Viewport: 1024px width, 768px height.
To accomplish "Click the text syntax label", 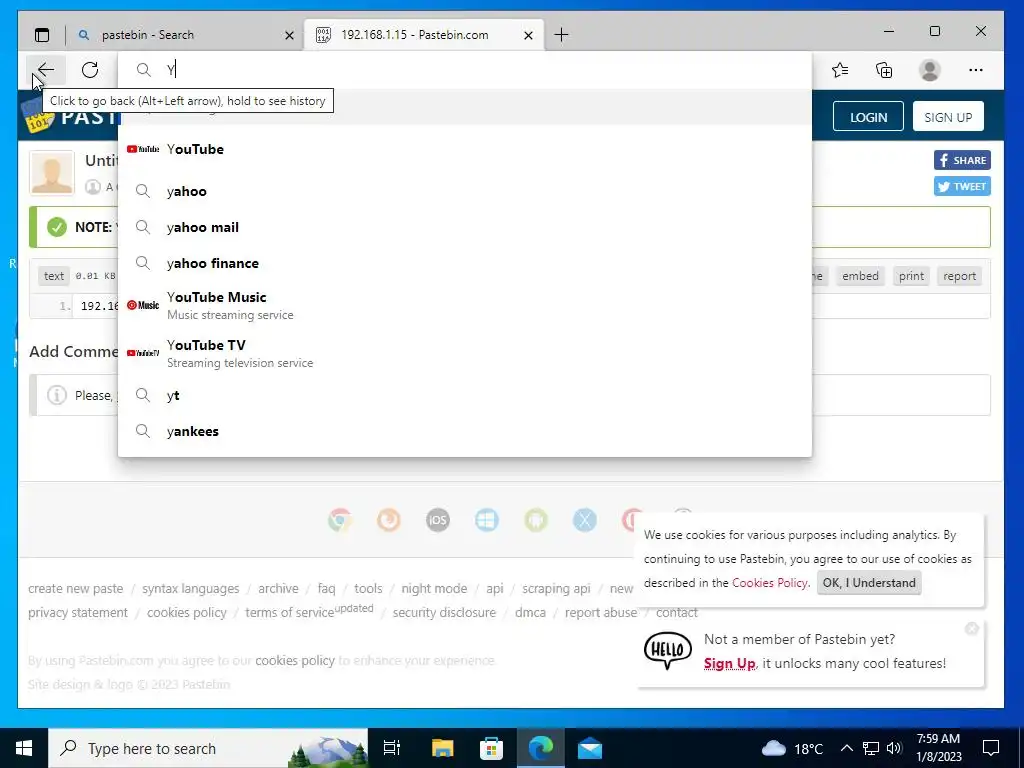I will [54, 276].
